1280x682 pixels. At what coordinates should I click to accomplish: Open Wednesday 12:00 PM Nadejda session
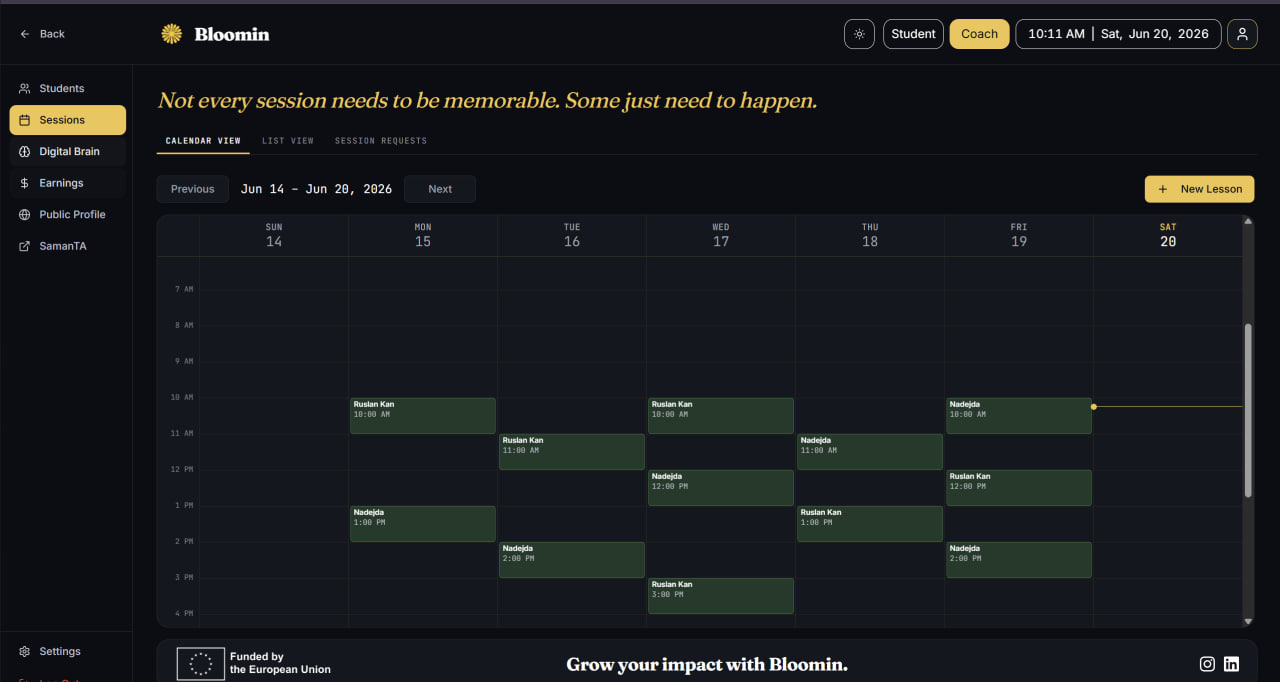click(721, 488)
